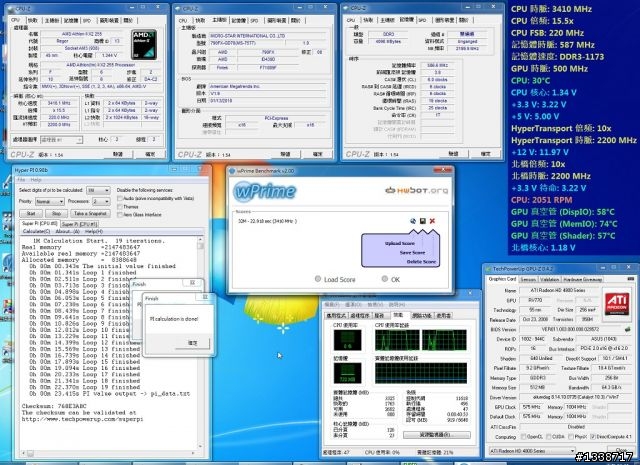Open the Validation tab in GPU-Z

click(x=549, y=280)
